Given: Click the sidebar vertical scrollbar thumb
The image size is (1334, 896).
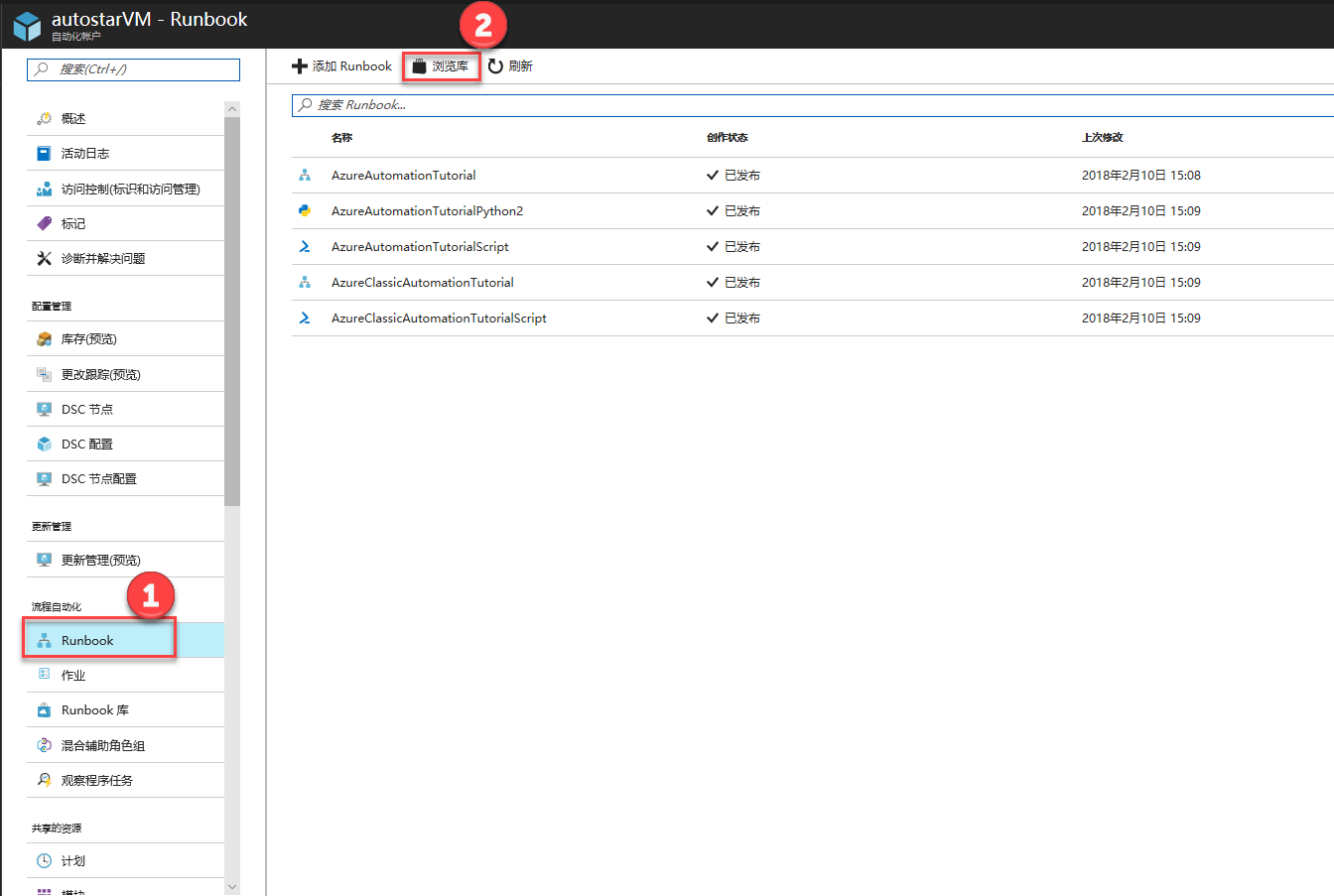Looking at the screenshot, I should coord(232,312).
